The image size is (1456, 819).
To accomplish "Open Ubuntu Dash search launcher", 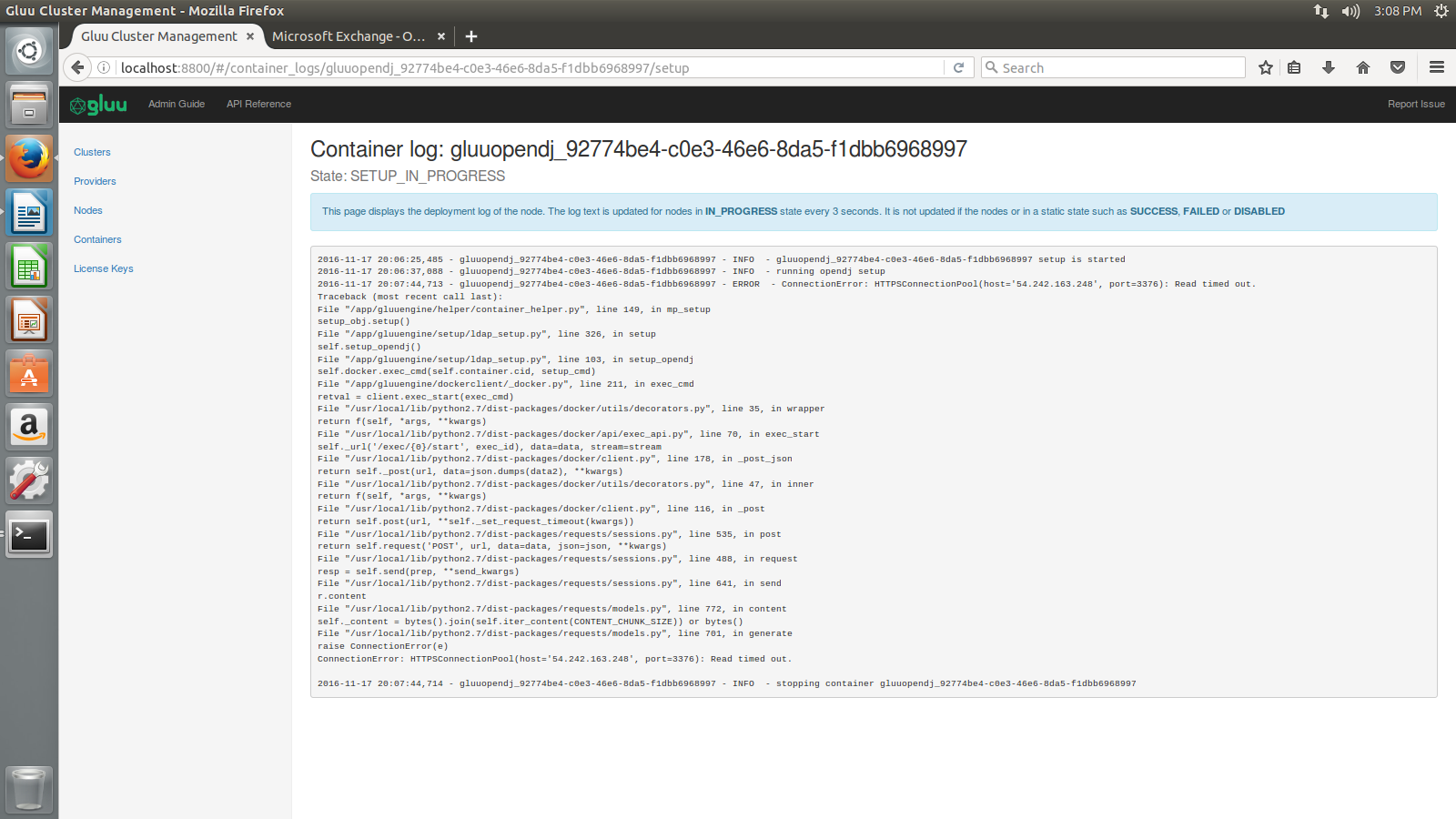I will 29,51.
